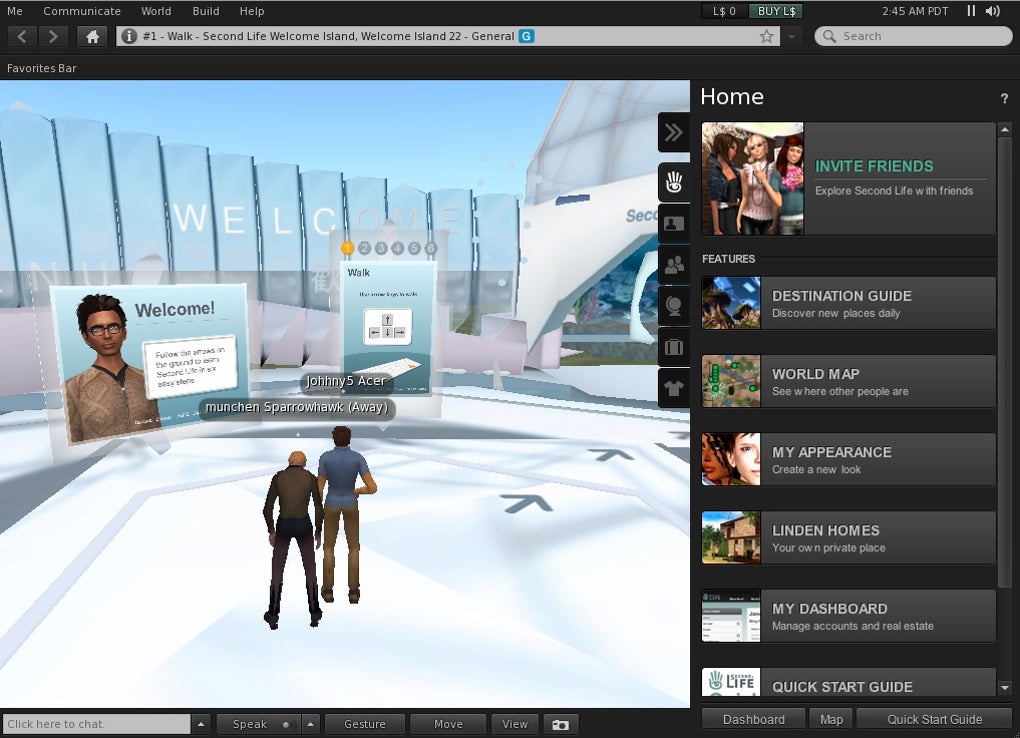Open MY APPEARANCE feature
This screenshot has width=1020, height=738.
pyautogui.click(x=848, y=459)
